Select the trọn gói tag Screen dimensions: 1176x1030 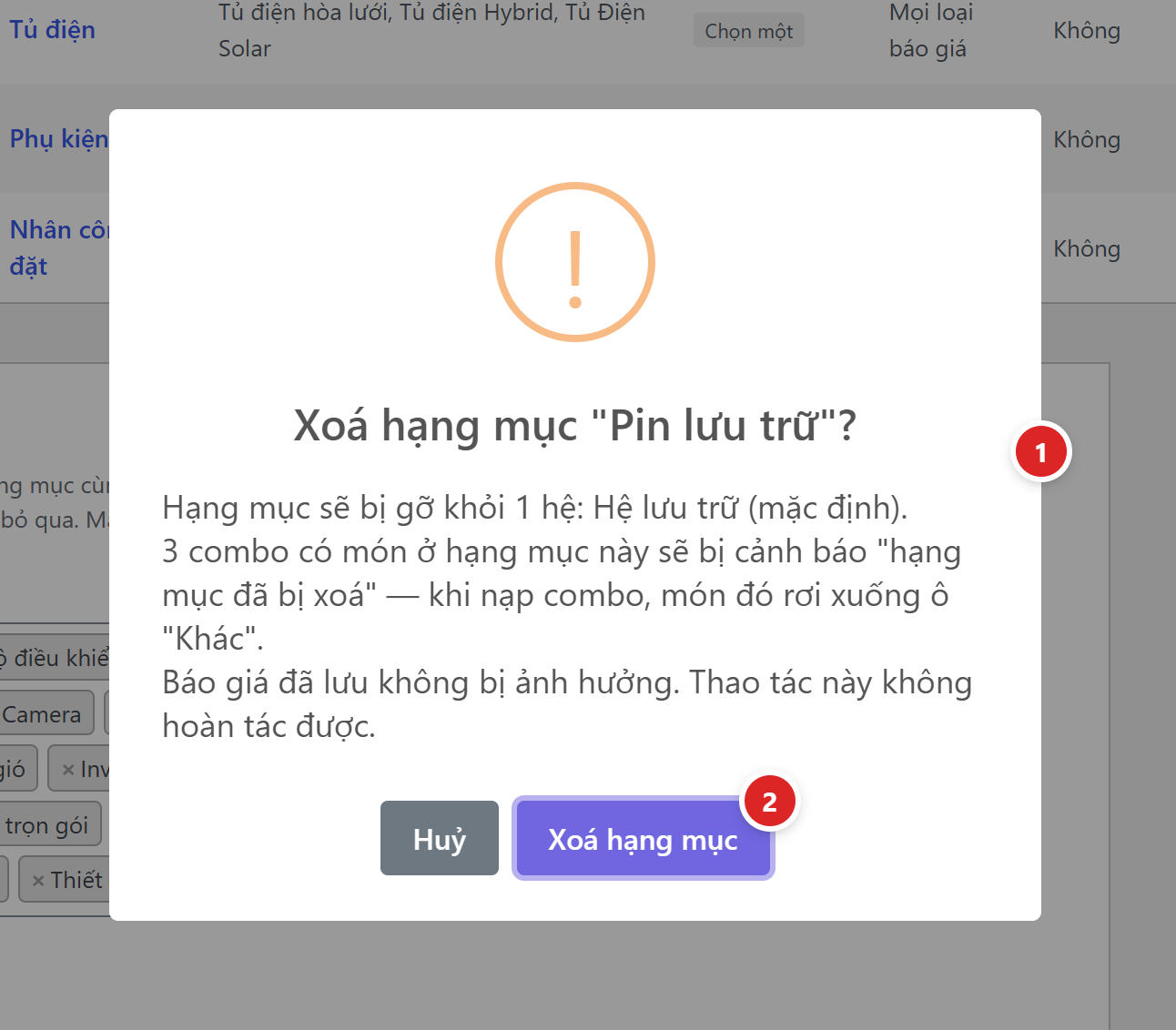coord(47,825)
